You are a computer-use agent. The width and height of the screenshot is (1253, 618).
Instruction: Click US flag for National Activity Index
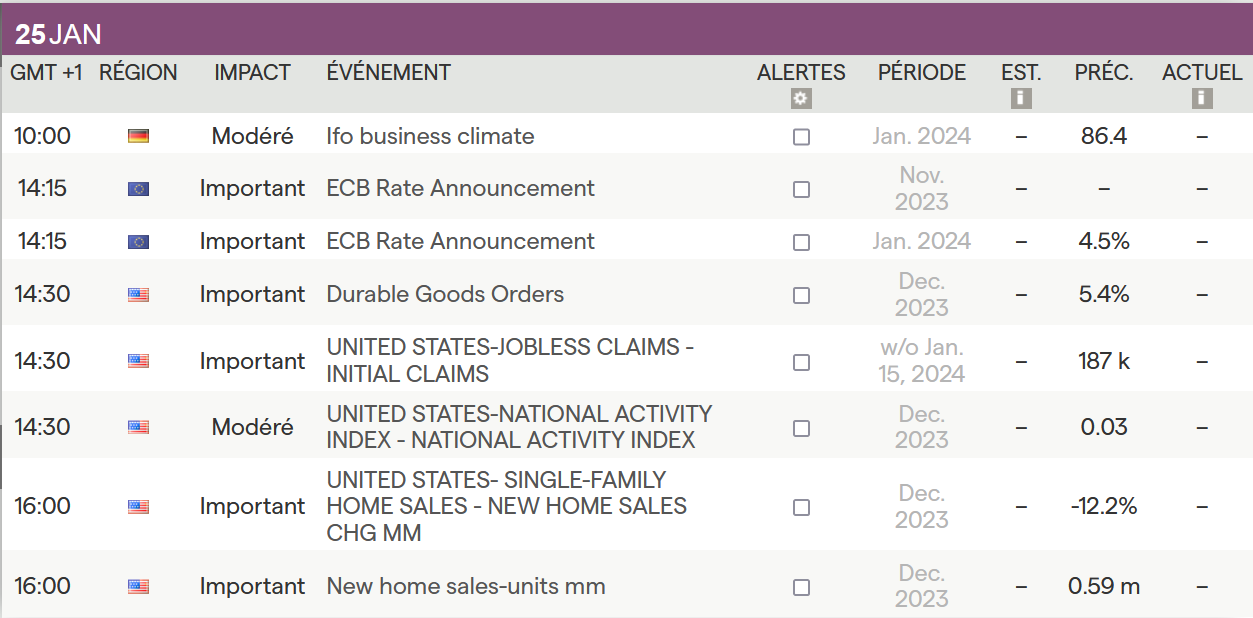[138, 427]
